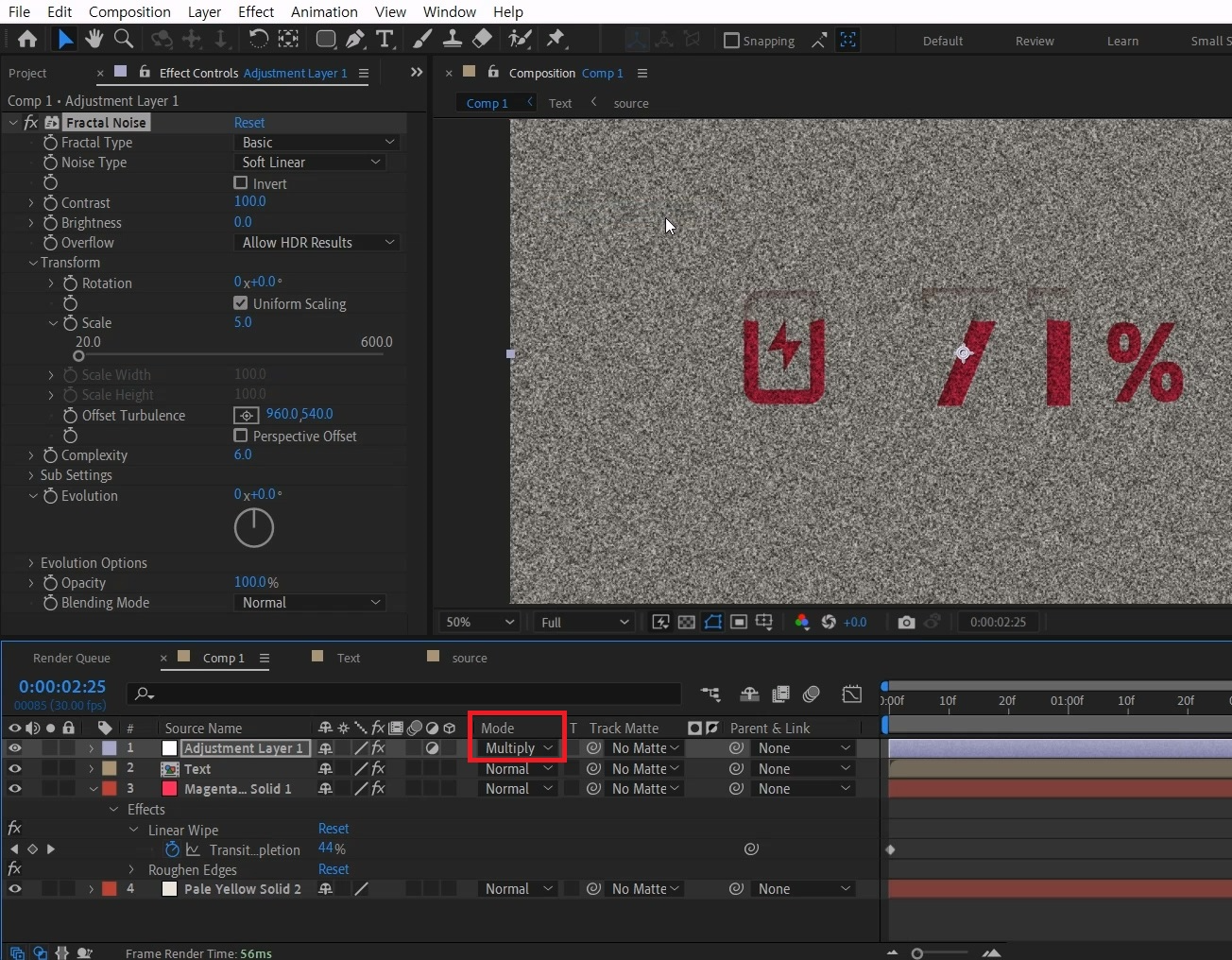Viewport: 1232px width, 960px height.
Task: Switch to the Learn workspace
Action: [x=1122, y=41]
